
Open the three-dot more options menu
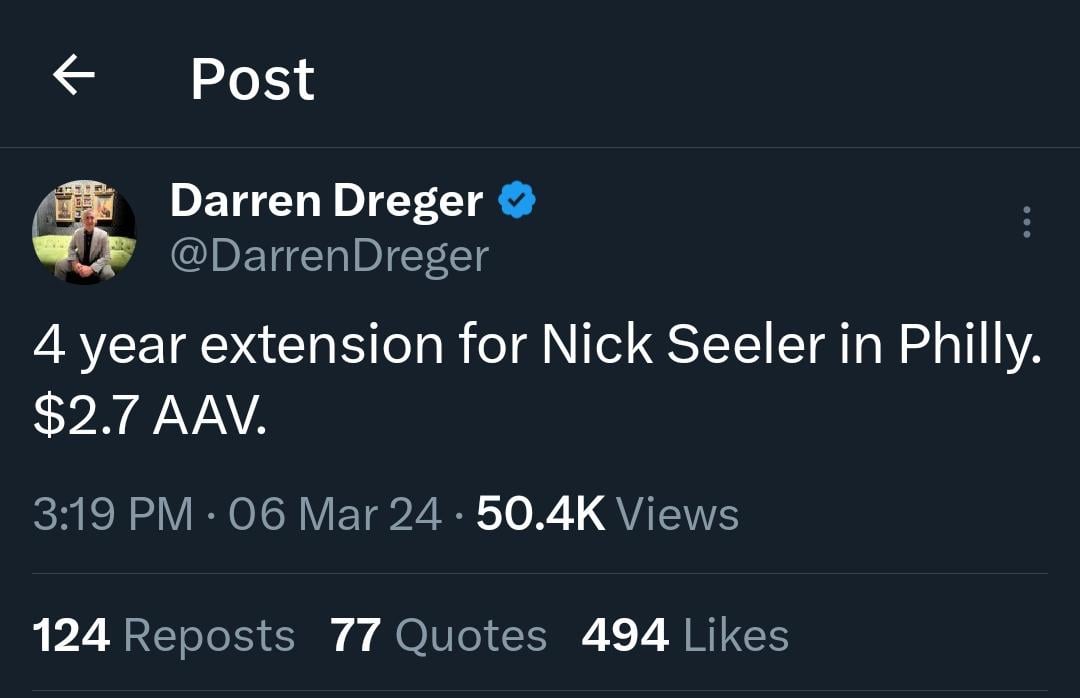click(x=1026, y=221)
